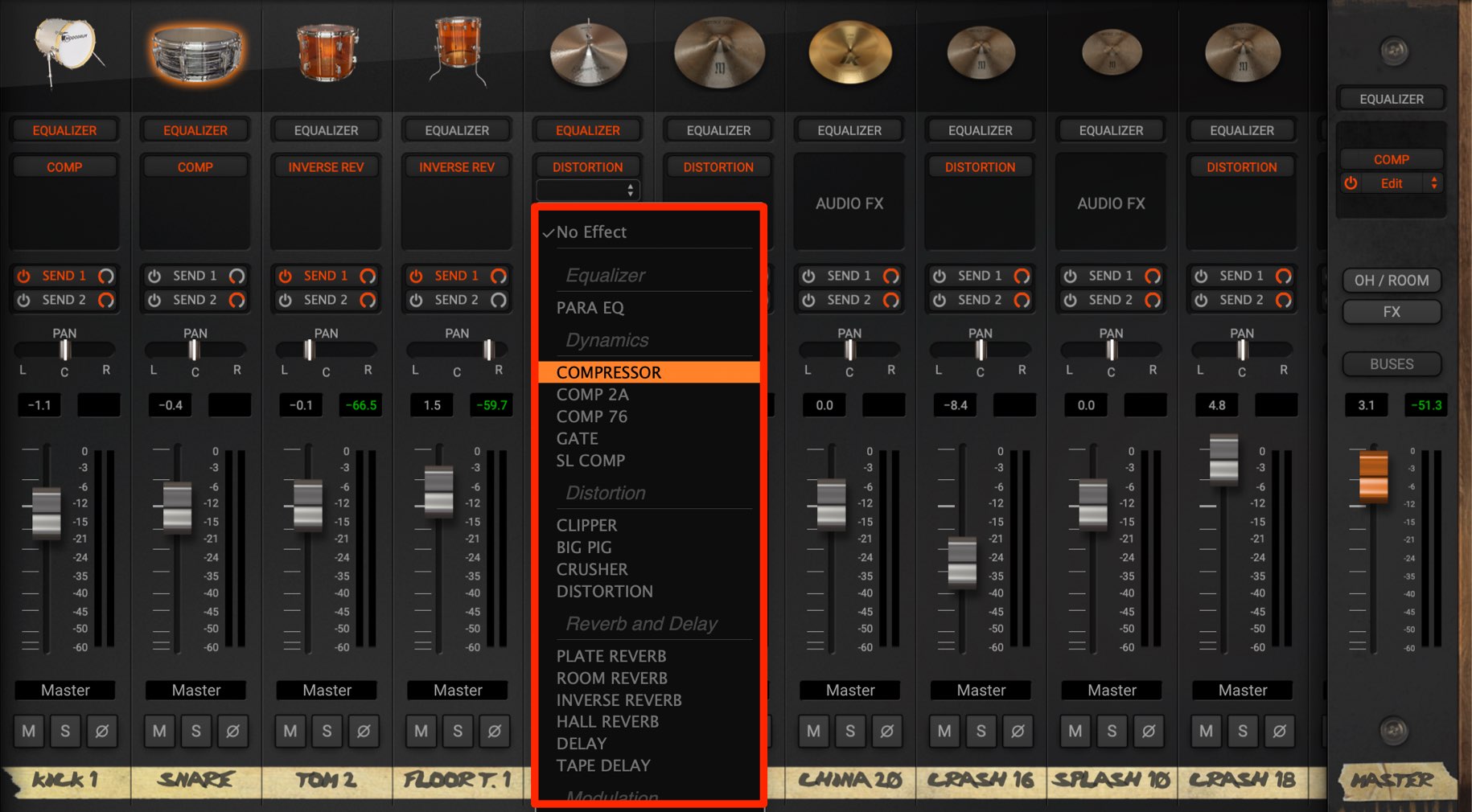Open the BUSES view
This screenshot has height=812, width=1472.
tap(1392, 364)
